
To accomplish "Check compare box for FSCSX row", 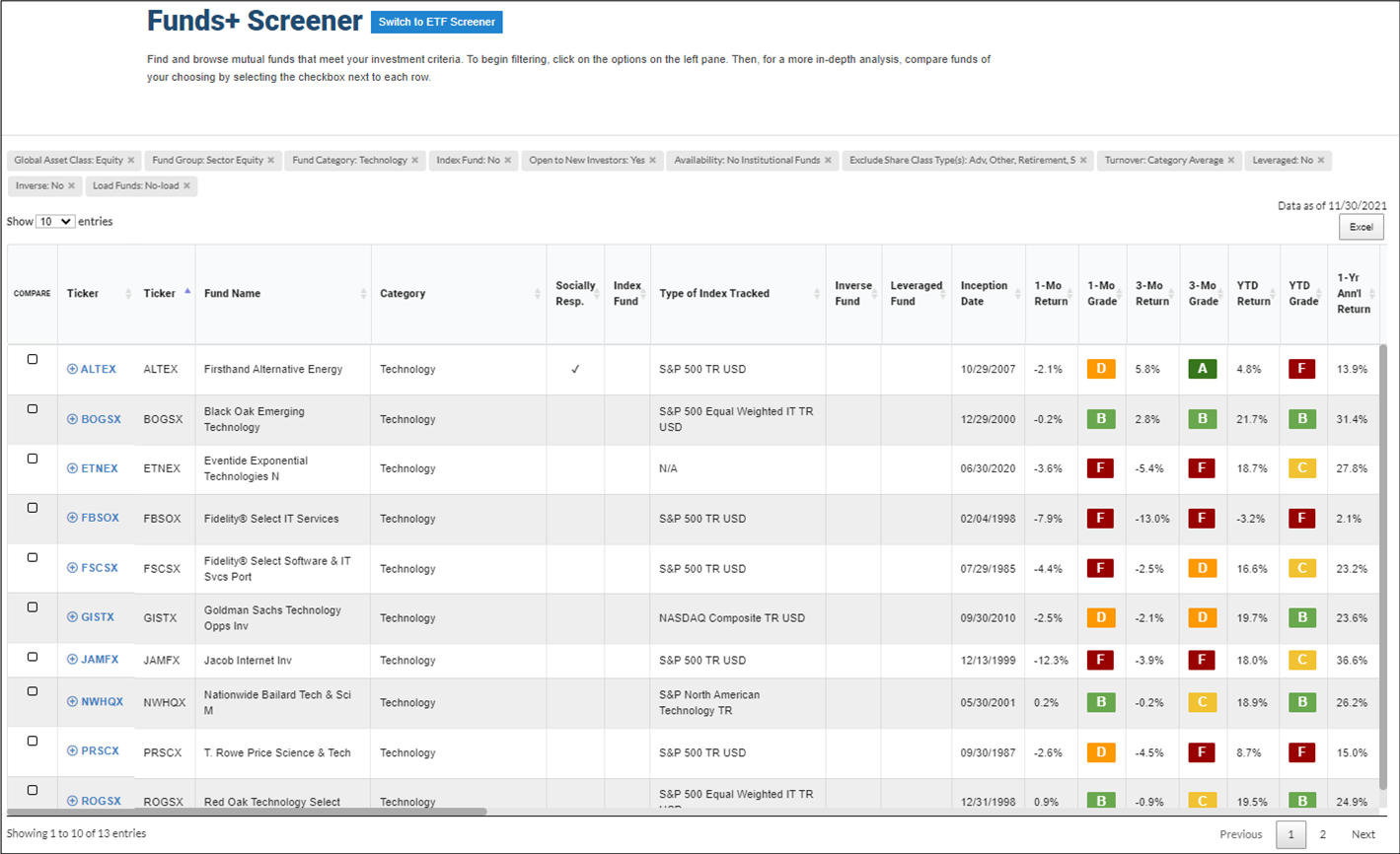I will tap(33, 557).
